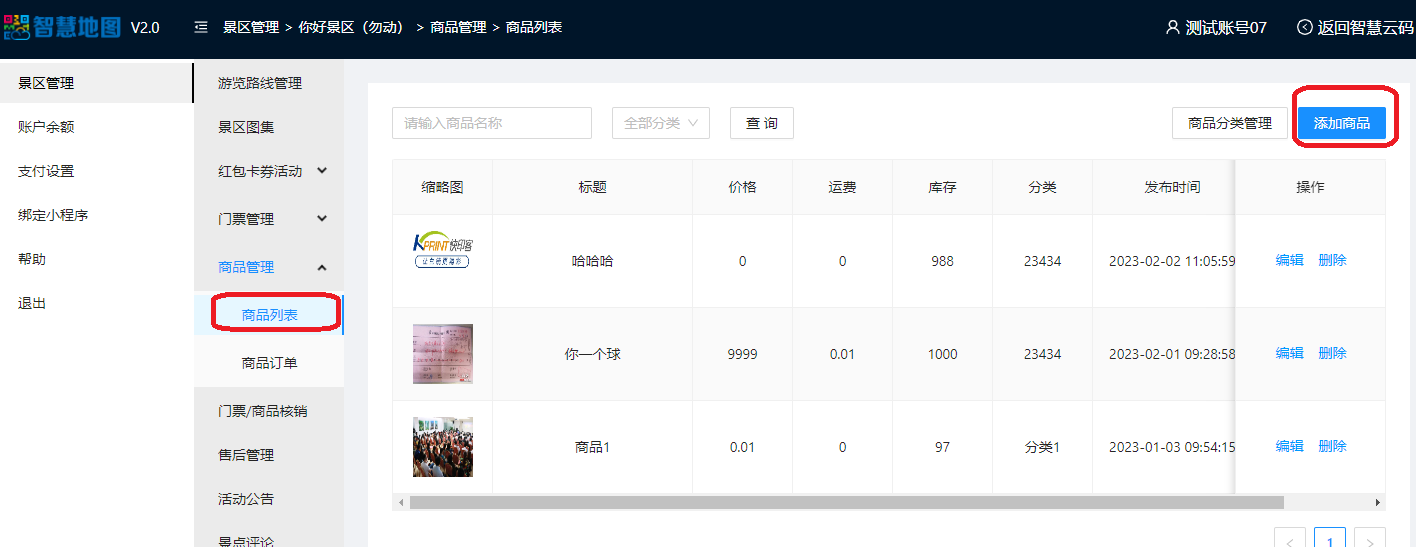
Task: Click the 智慧地图 logo icon
Action: (17, 27)
